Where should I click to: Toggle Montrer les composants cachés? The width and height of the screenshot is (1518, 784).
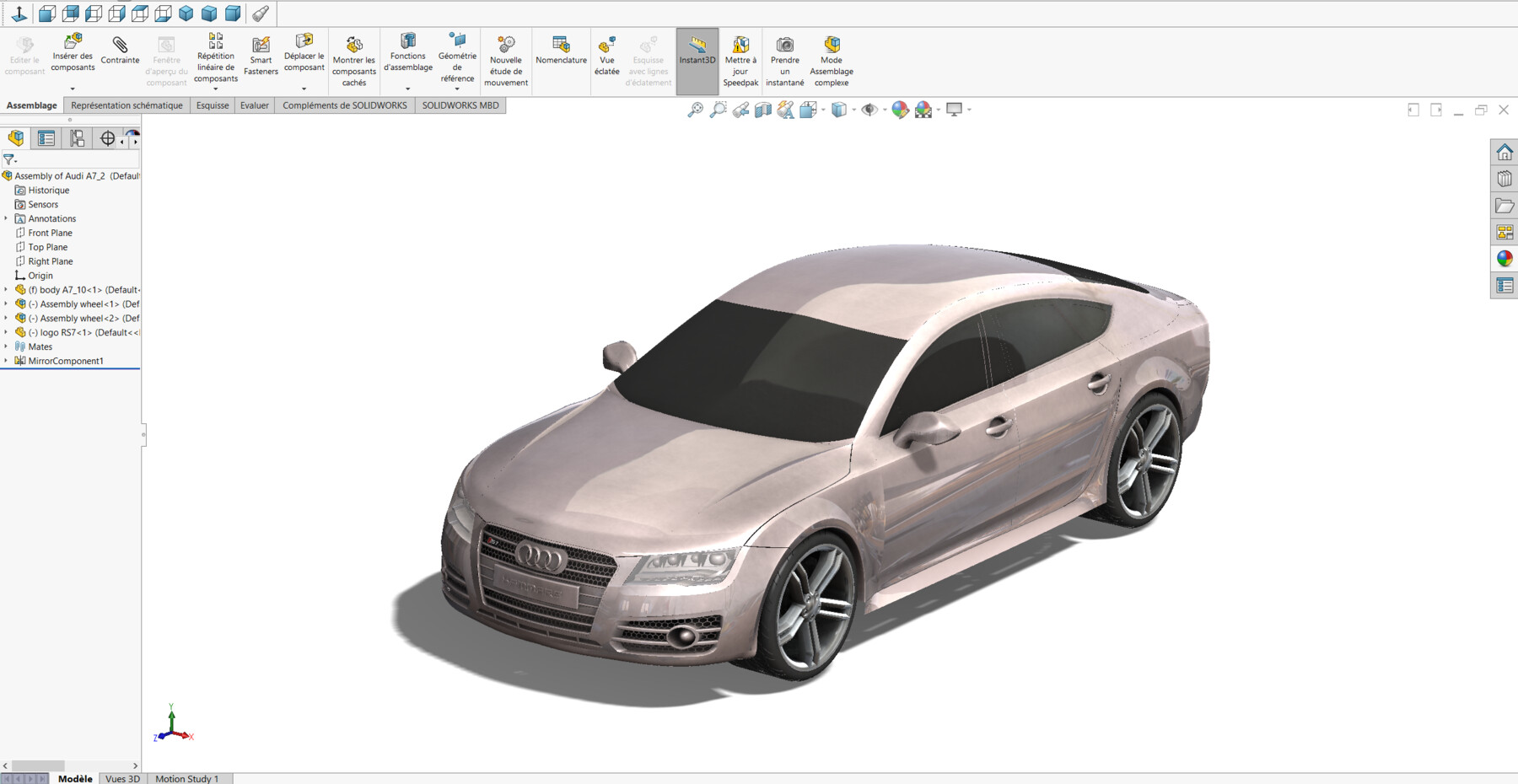tap(353, 59)
